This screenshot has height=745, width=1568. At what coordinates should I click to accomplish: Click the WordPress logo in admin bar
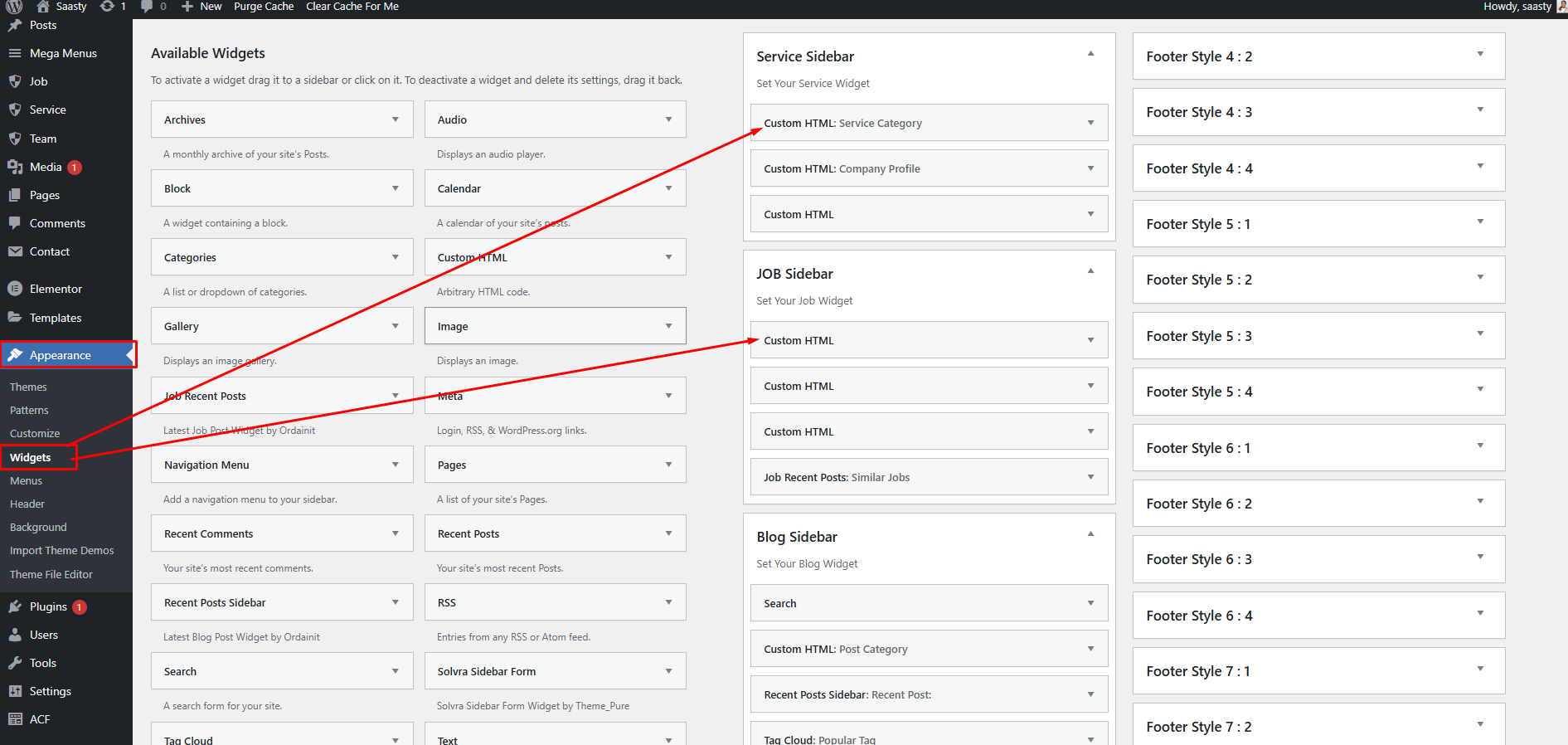coord(14,7)
